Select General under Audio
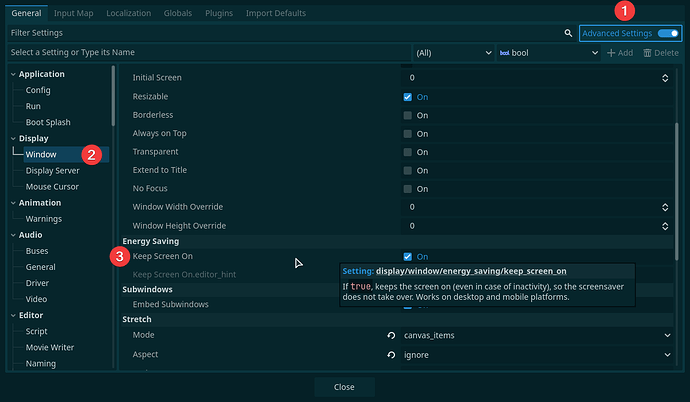This screenshot has width=690, height=402. click(40, 267)
